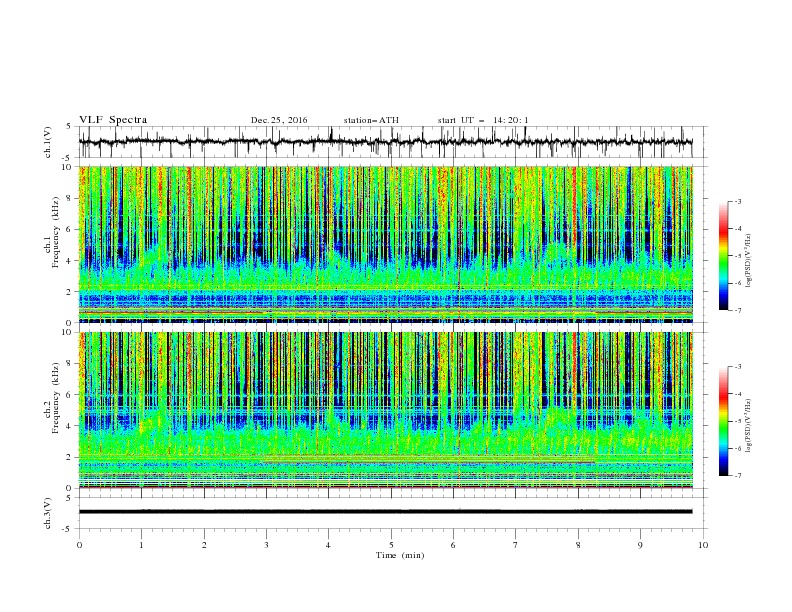Click the "ch.3(V)" waveform axis label
792x612 pixels.
[48, 513]
